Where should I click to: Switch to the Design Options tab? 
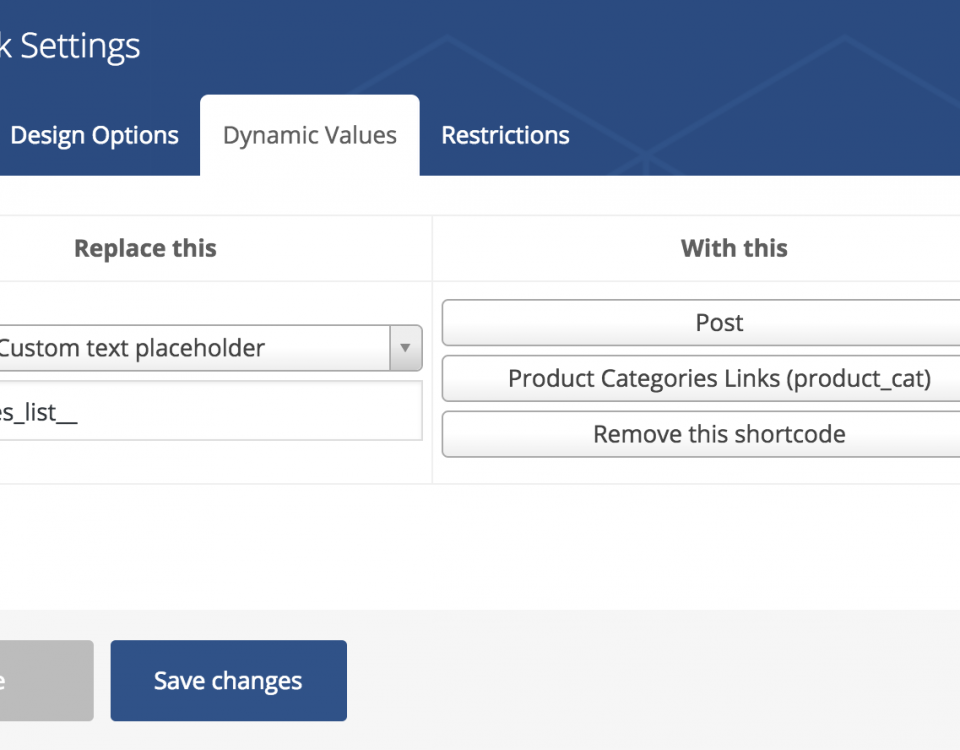coord(94,135)
